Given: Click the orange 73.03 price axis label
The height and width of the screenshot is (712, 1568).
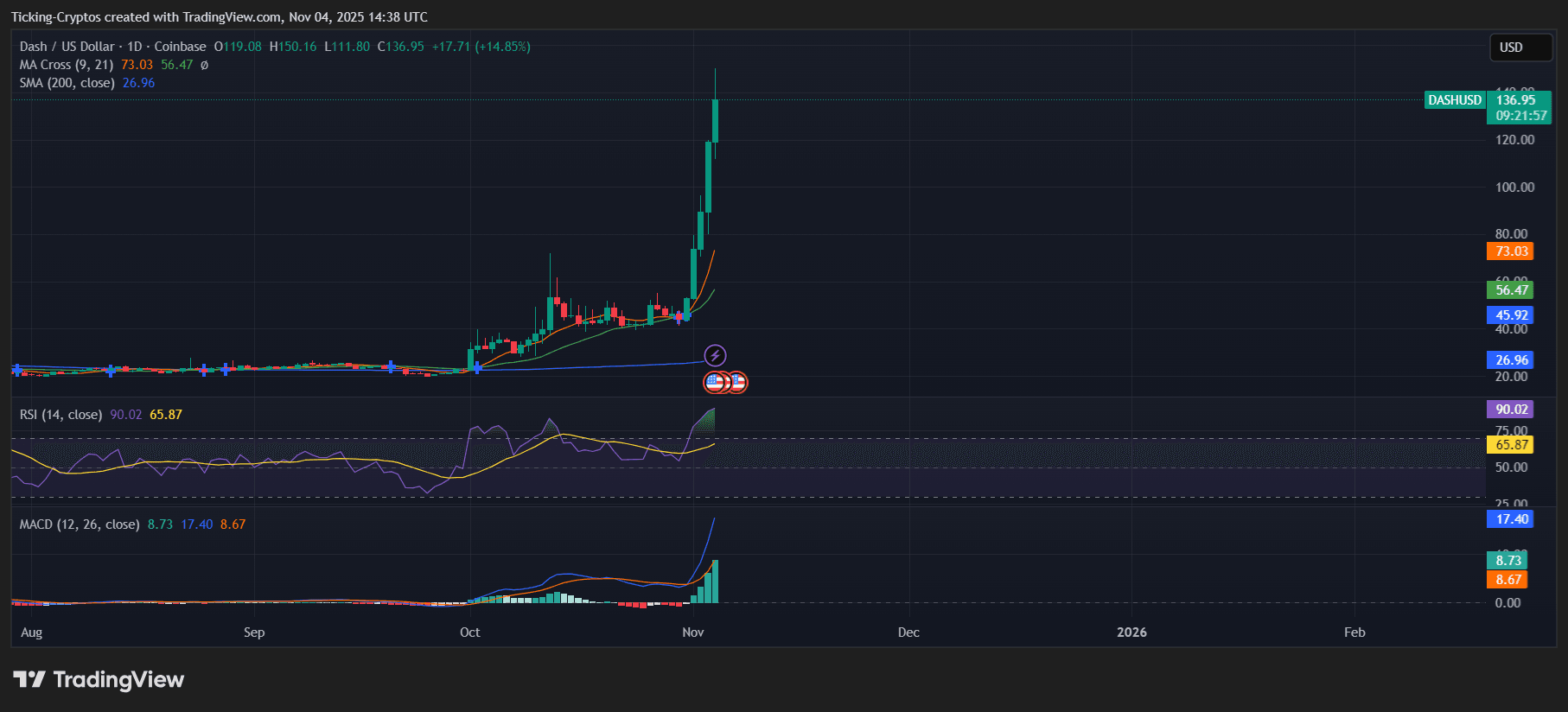Looking at the screenshot, I should tap(1509, 251).
